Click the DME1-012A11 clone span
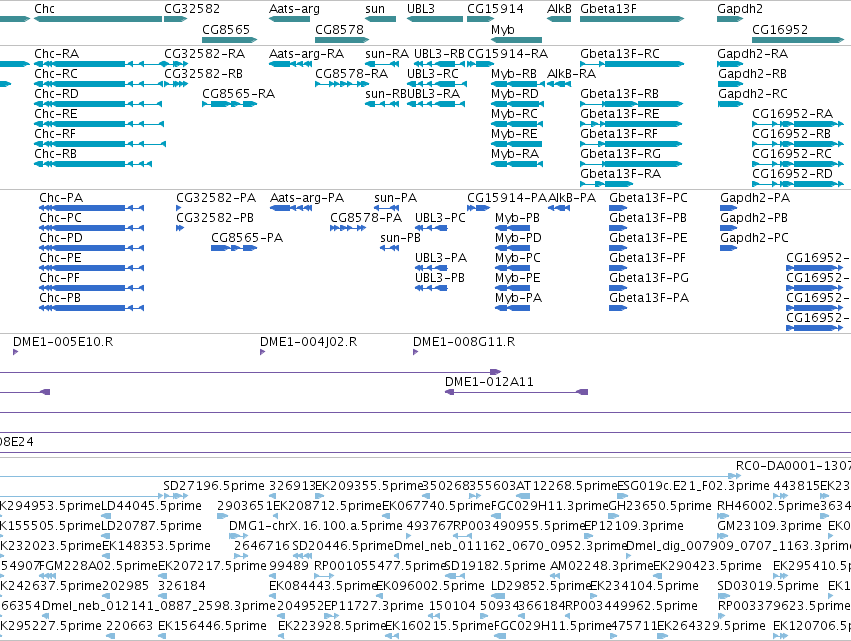The width and height of the screenshot is (851, 641). point(517,392)
